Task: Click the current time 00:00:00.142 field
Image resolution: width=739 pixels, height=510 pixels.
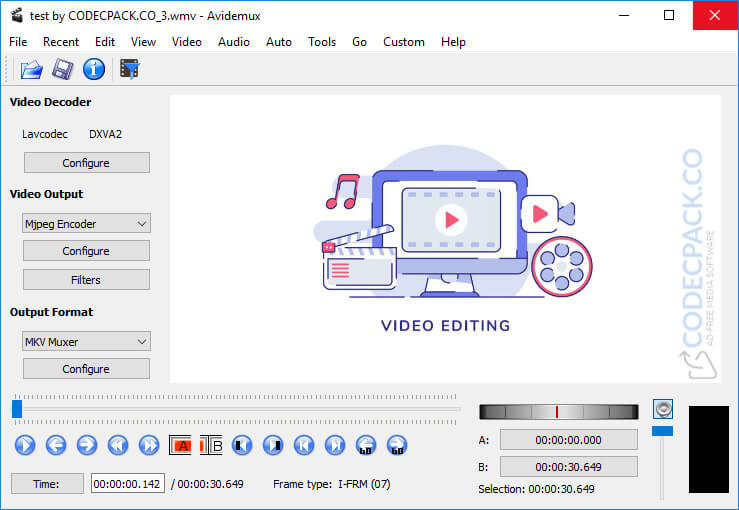Action: point(127,484)
